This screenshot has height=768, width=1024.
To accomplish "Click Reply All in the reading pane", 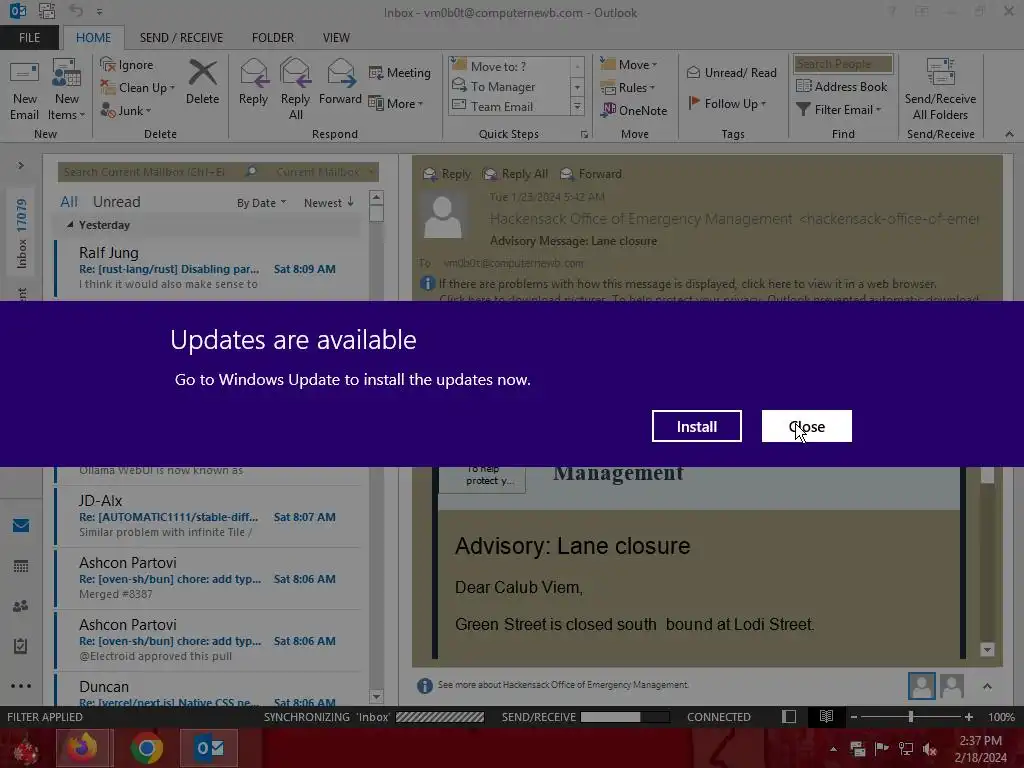I will pos(515,174).
